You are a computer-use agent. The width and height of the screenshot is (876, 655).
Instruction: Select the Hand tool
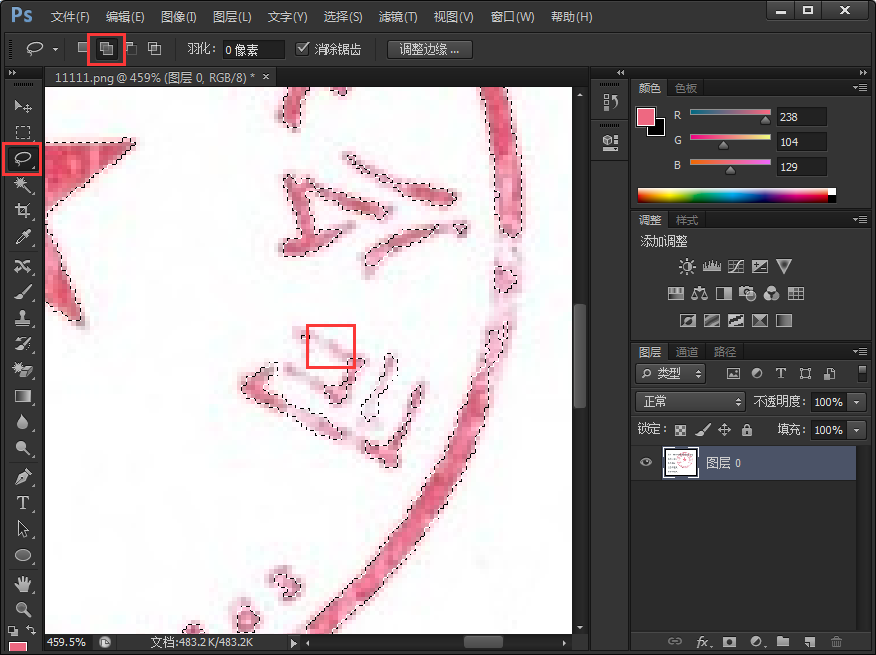(22, 584)
